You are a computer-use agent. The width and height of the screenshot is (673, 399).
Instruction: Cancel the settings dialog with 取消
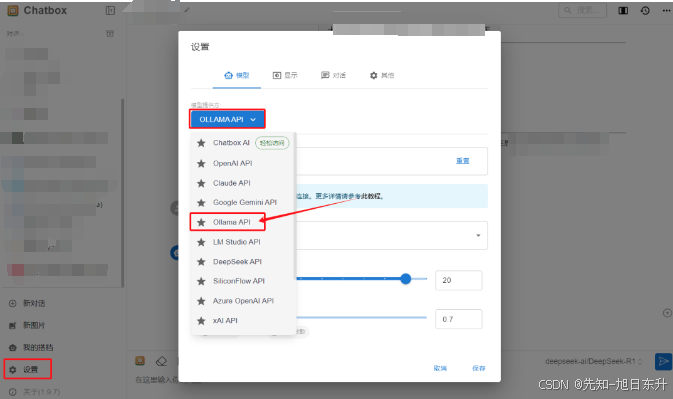(440, 368)
